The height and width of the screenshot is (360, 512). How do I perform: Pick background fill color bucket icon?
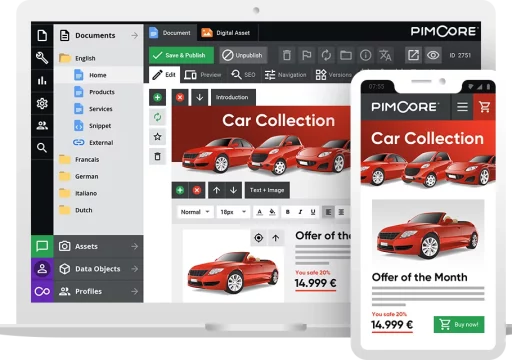click(272, 212)
